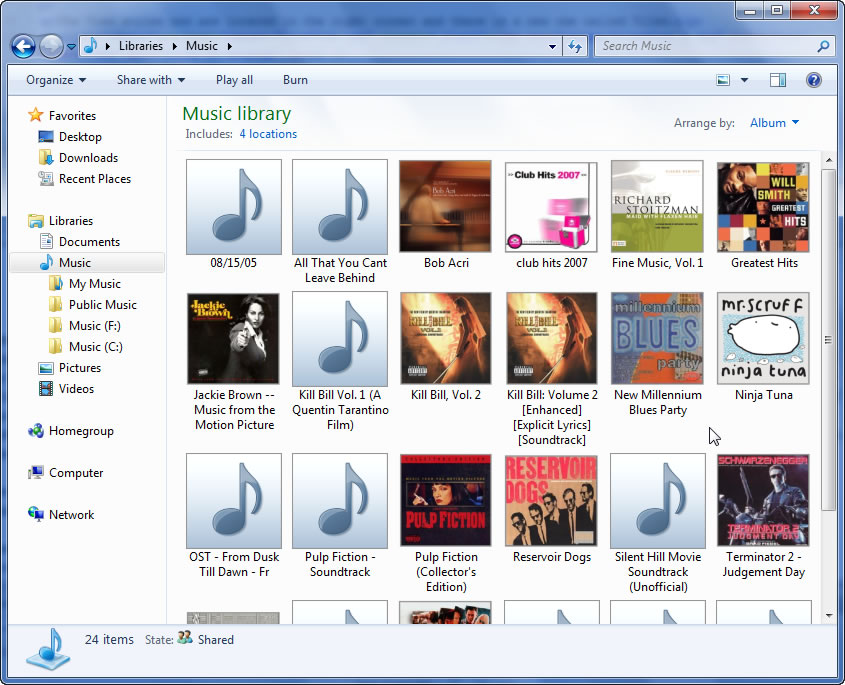Click the change view icon in toolbar
The height and width of the screenshot is (685, 845).
coord(724,80)
